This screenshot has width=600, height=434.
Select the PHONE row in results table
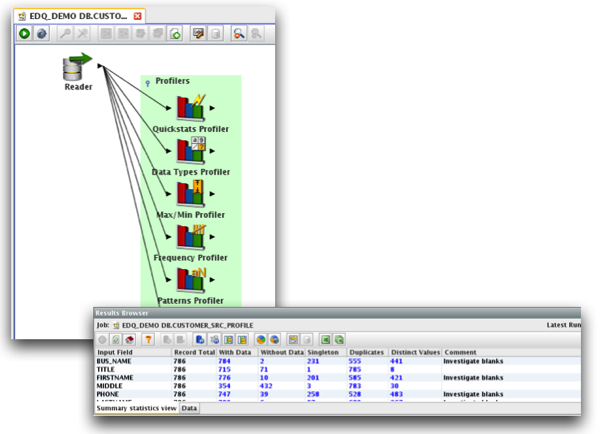click(337, 394)
